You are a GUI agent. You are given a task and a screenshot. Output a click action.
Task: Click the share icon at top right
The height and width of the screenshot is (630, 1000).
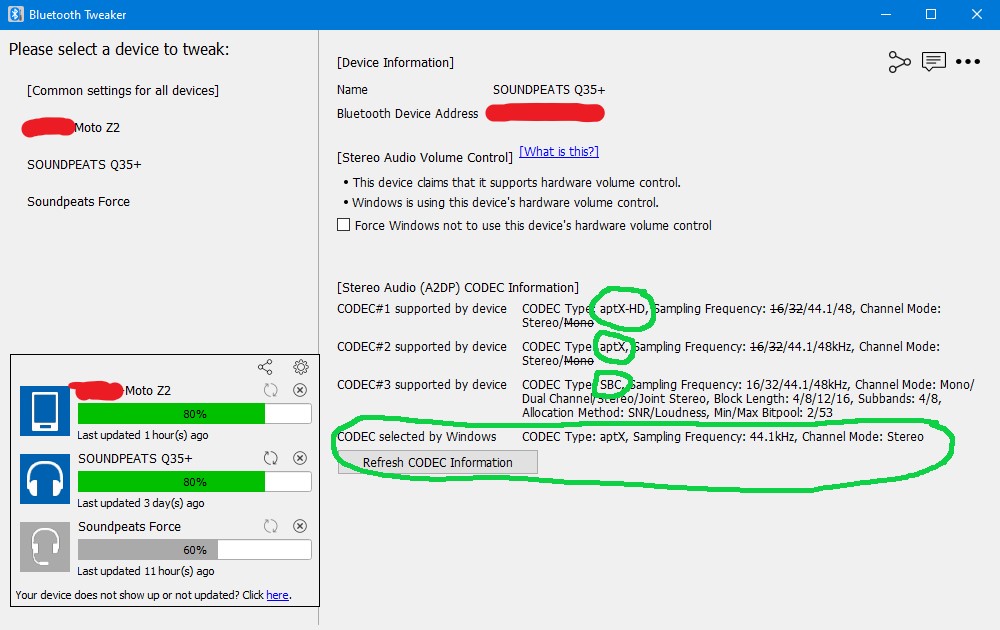899,62
